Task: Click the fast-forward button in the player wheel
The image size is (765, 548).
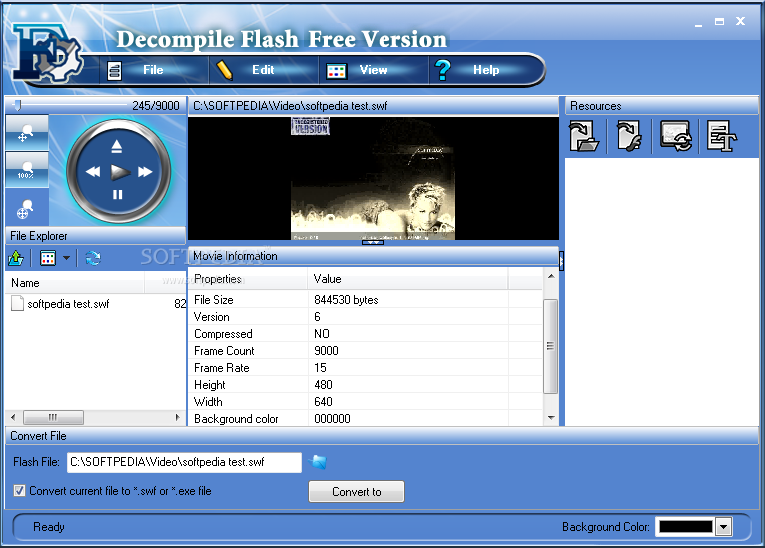Action: point(145,172)
